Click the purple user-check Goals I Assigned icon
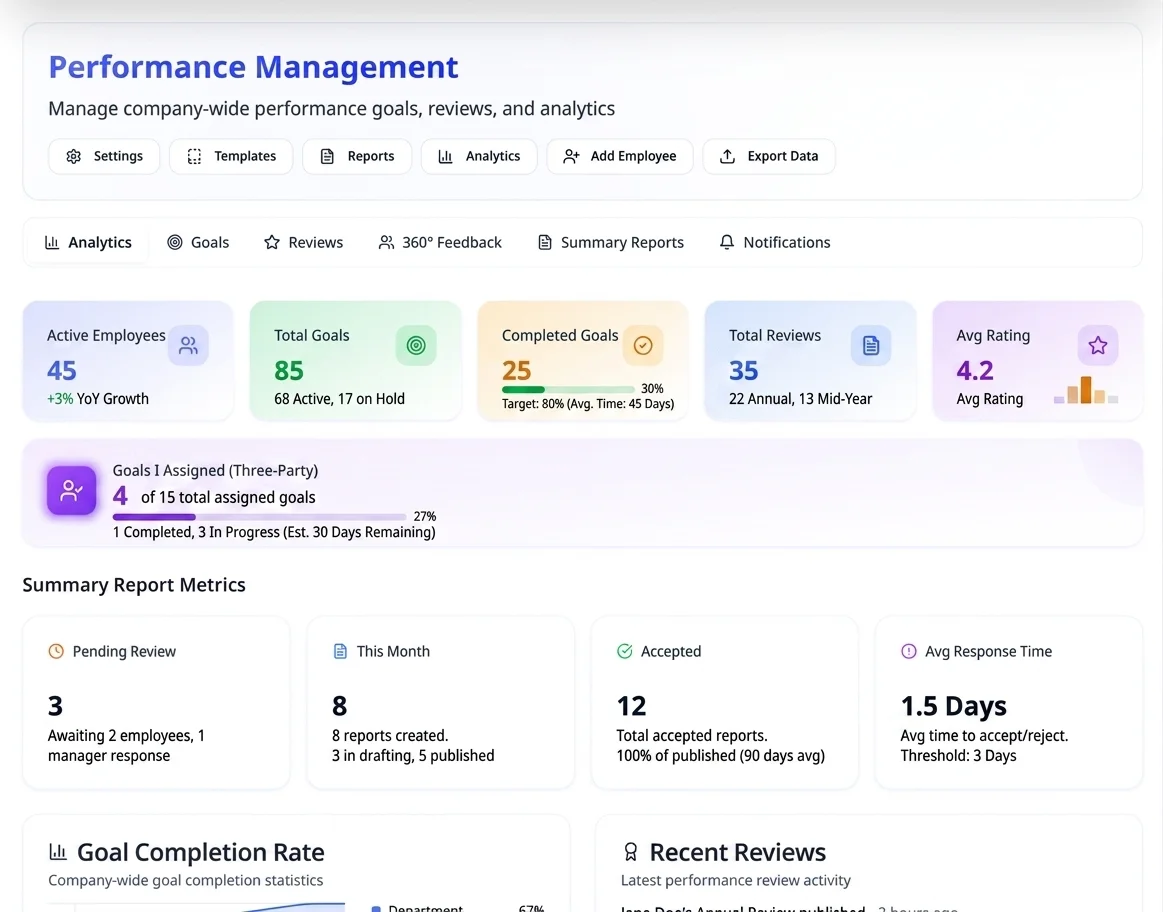Viewport: 1163px width, 912px height. pyautogui.click(x=71, y=490)
